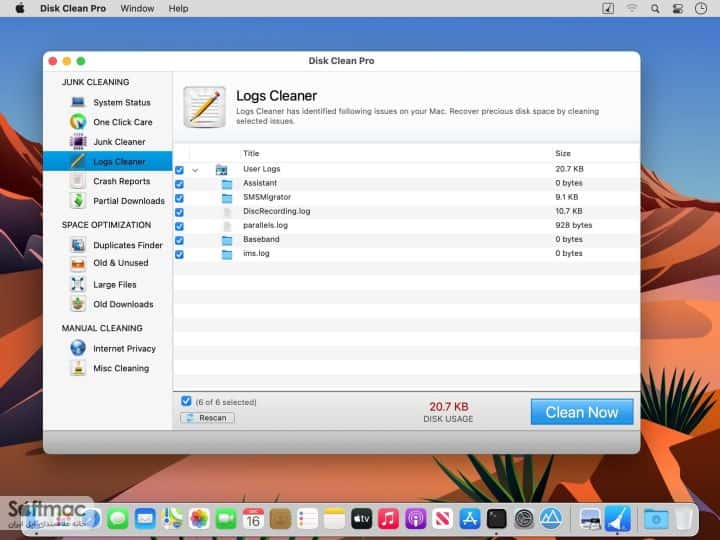This screenshot has height=540, width=720.
Task: Click the red 20.7 KB disk usage
Action: (x=449, y=406)
